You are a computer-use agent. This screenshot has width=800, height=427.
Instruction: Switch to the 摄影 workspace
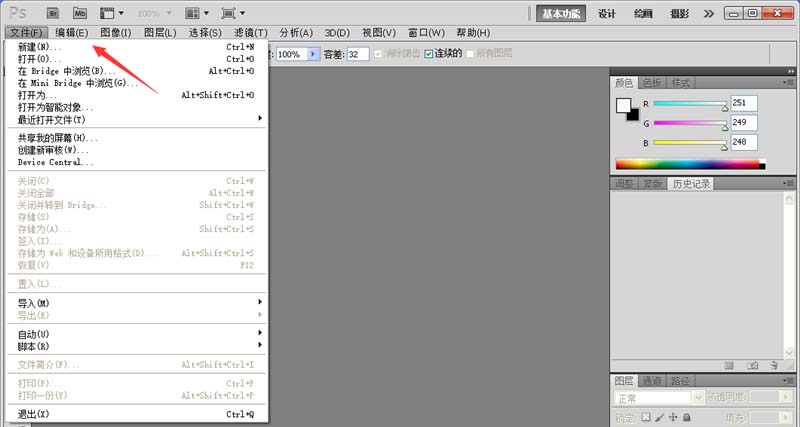point(680,14)
